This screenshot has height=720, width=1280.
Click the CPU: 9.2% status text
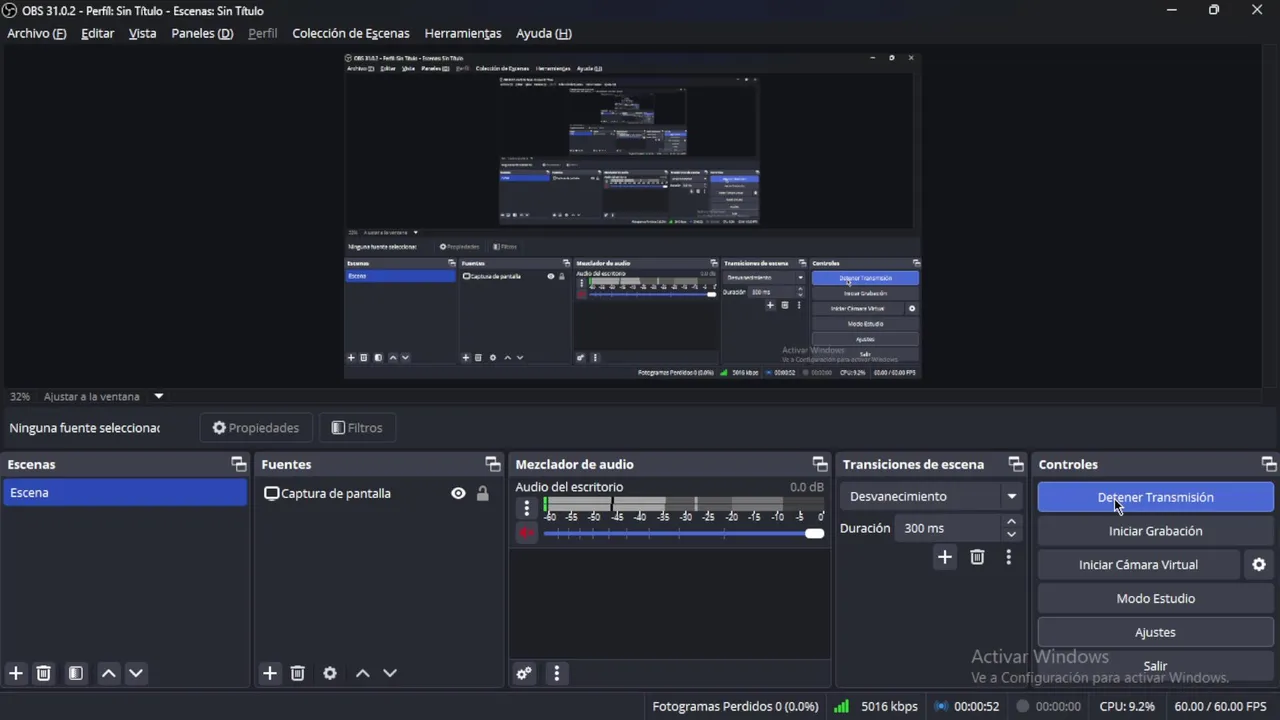(x=1127, y=706)
